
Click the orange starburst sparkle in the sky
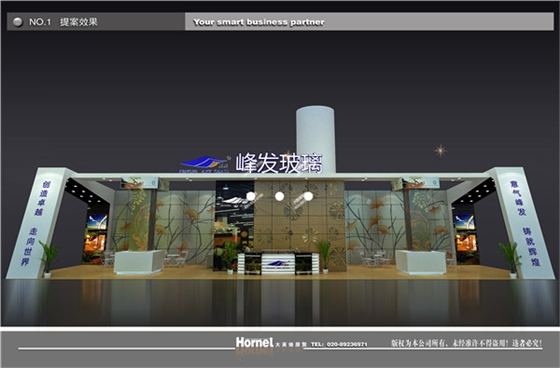tap(440, 150)
